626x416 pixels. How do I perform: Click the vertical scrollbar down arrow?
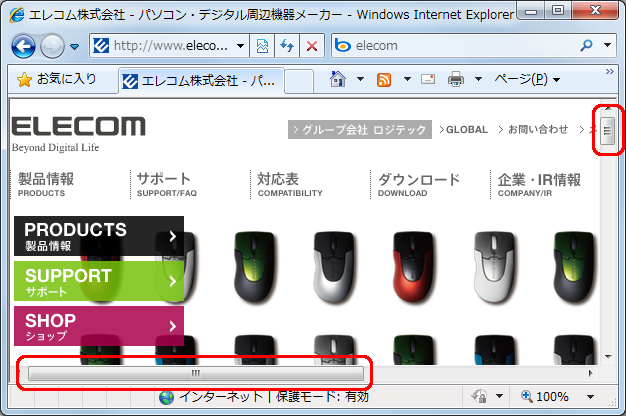[x=608, y=357]
